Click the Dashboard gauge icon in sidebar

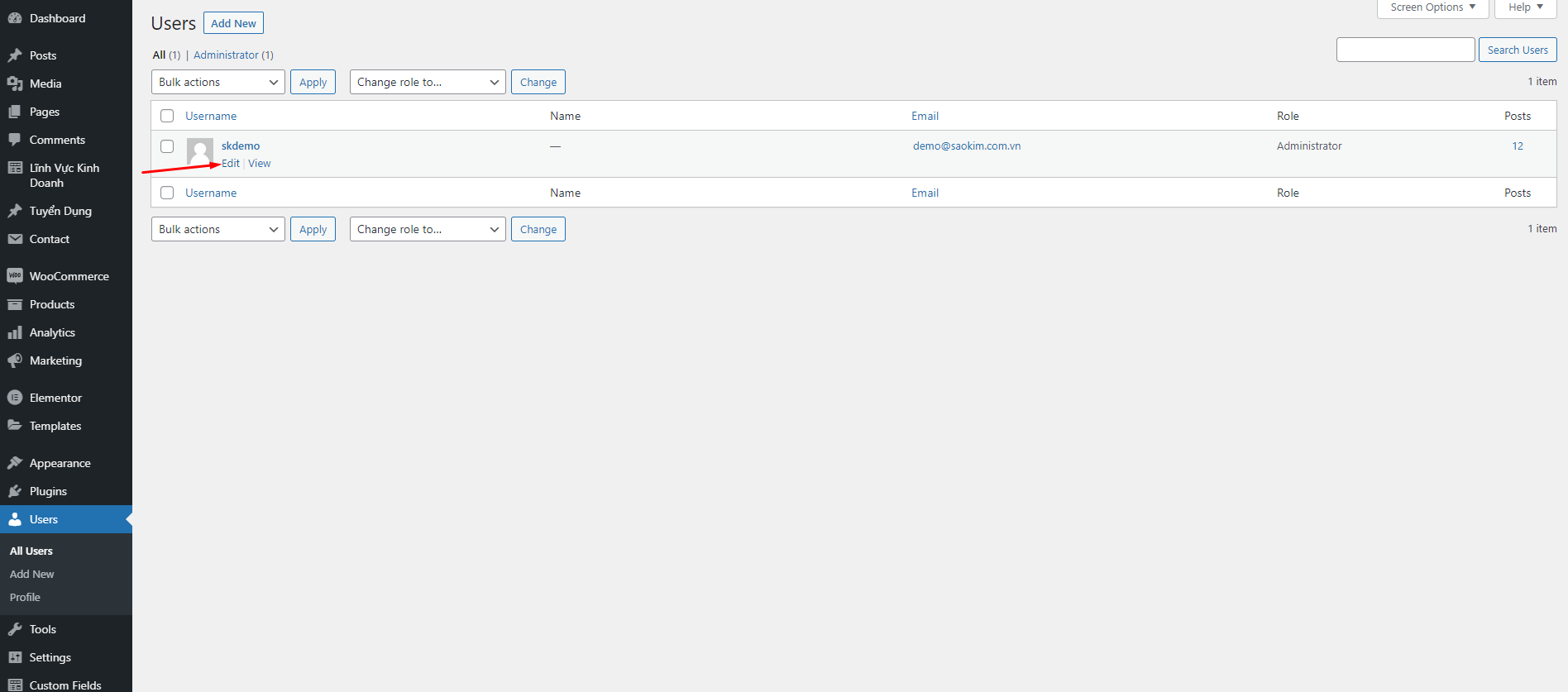click(x=15, y=18)
